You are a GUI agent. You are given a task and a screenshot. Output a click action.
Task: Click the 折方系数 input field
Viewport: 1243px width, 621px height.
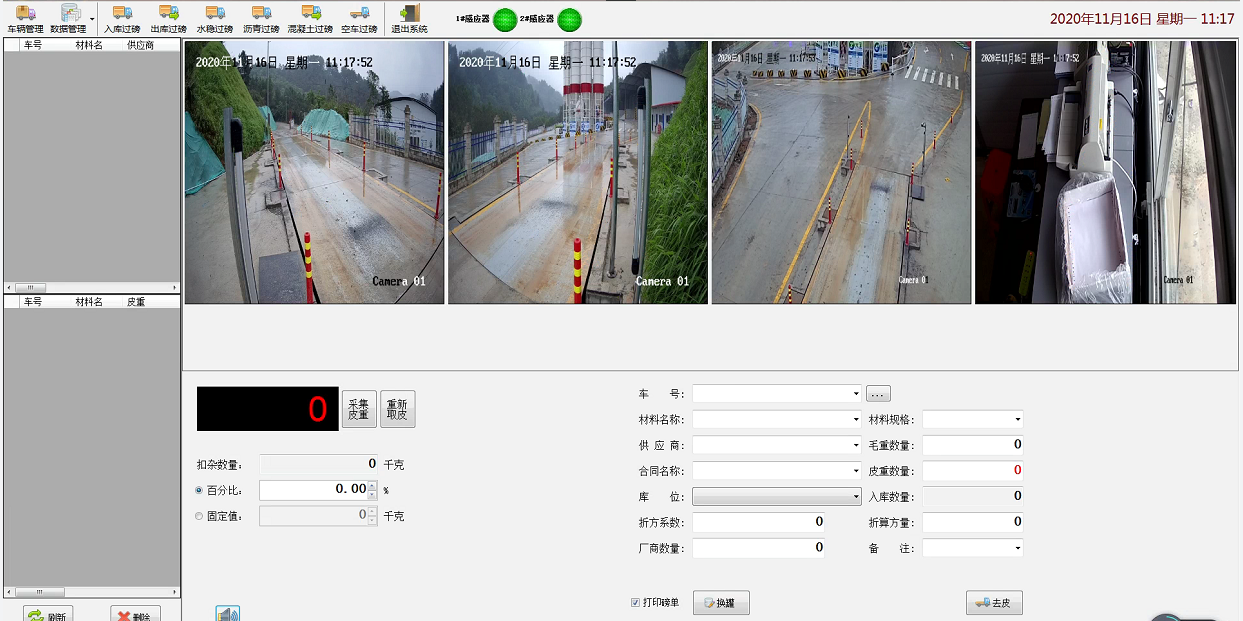(759, 522)
